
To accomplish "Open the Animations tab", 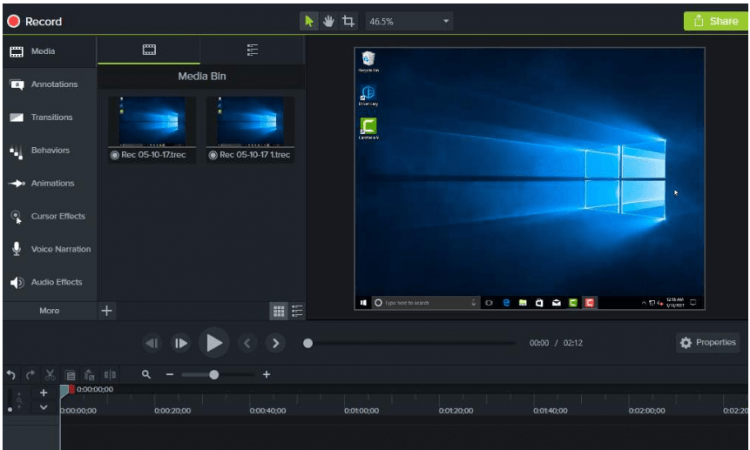I will [50, 183].
